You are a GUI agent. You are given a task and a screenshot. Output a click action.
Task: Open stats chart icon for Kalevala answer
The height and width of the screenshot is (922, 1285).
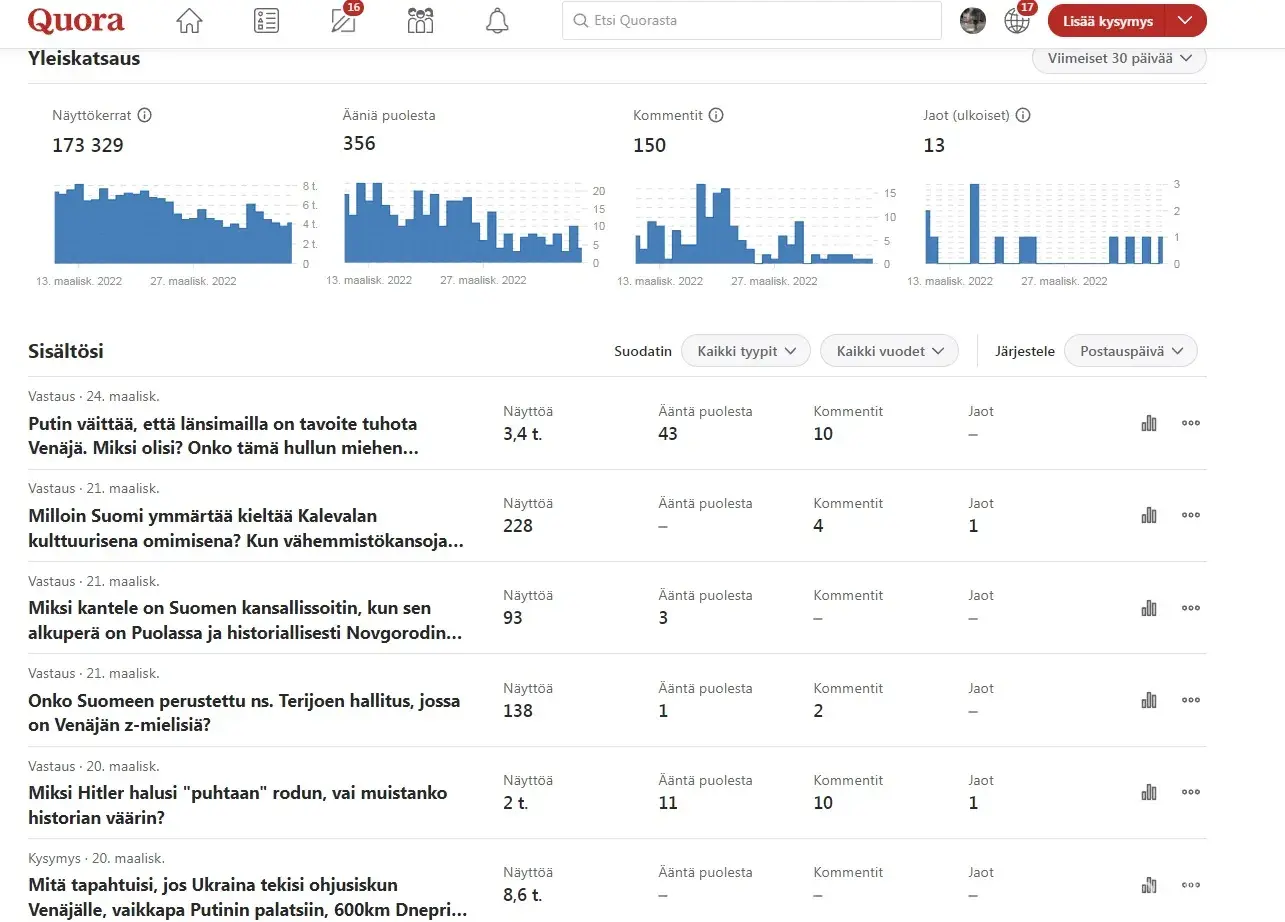coord(1149,515)
